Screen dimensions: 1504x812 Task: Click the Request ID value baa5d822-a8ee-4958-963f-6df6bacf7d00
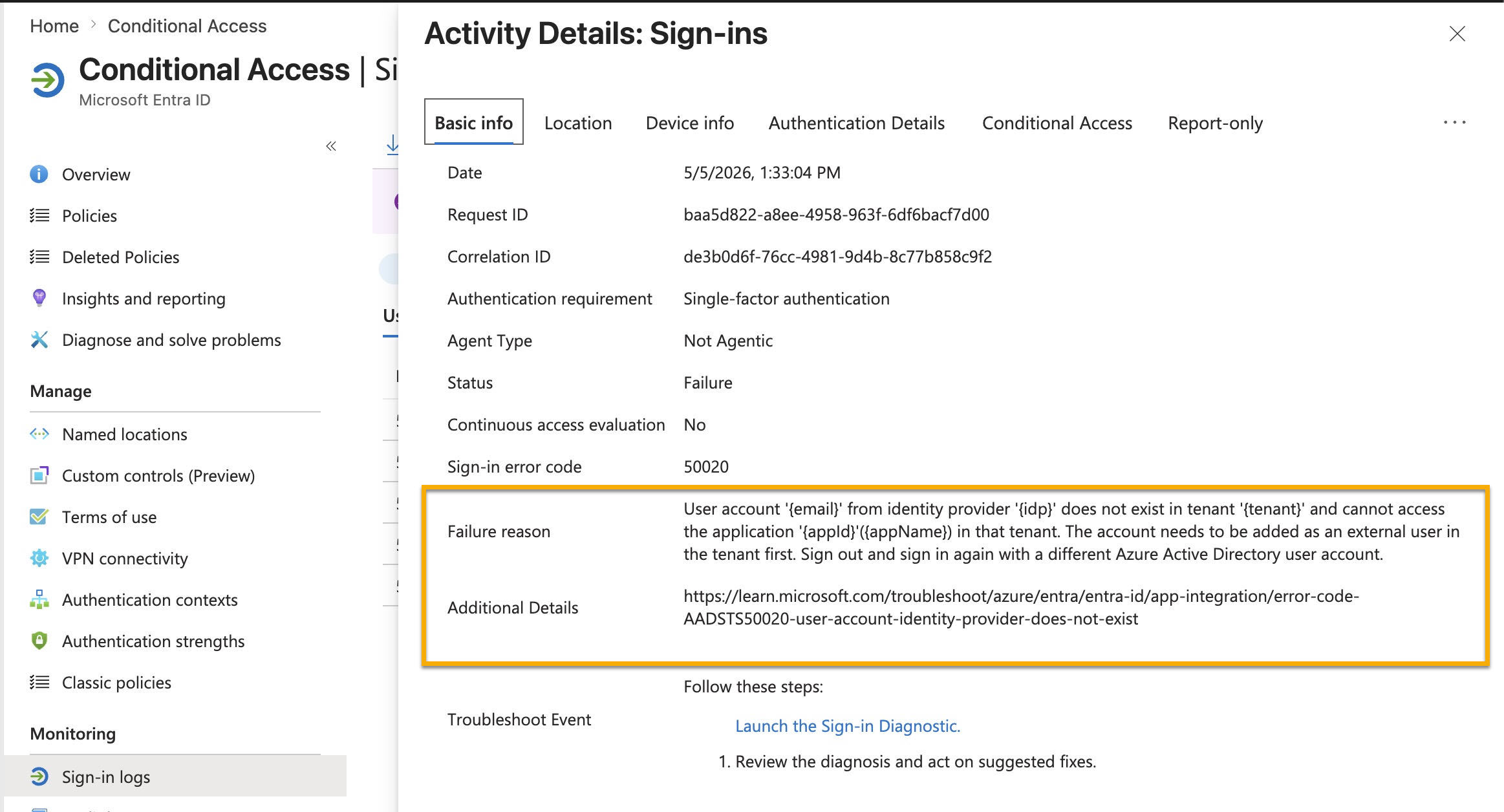point(836,215)
